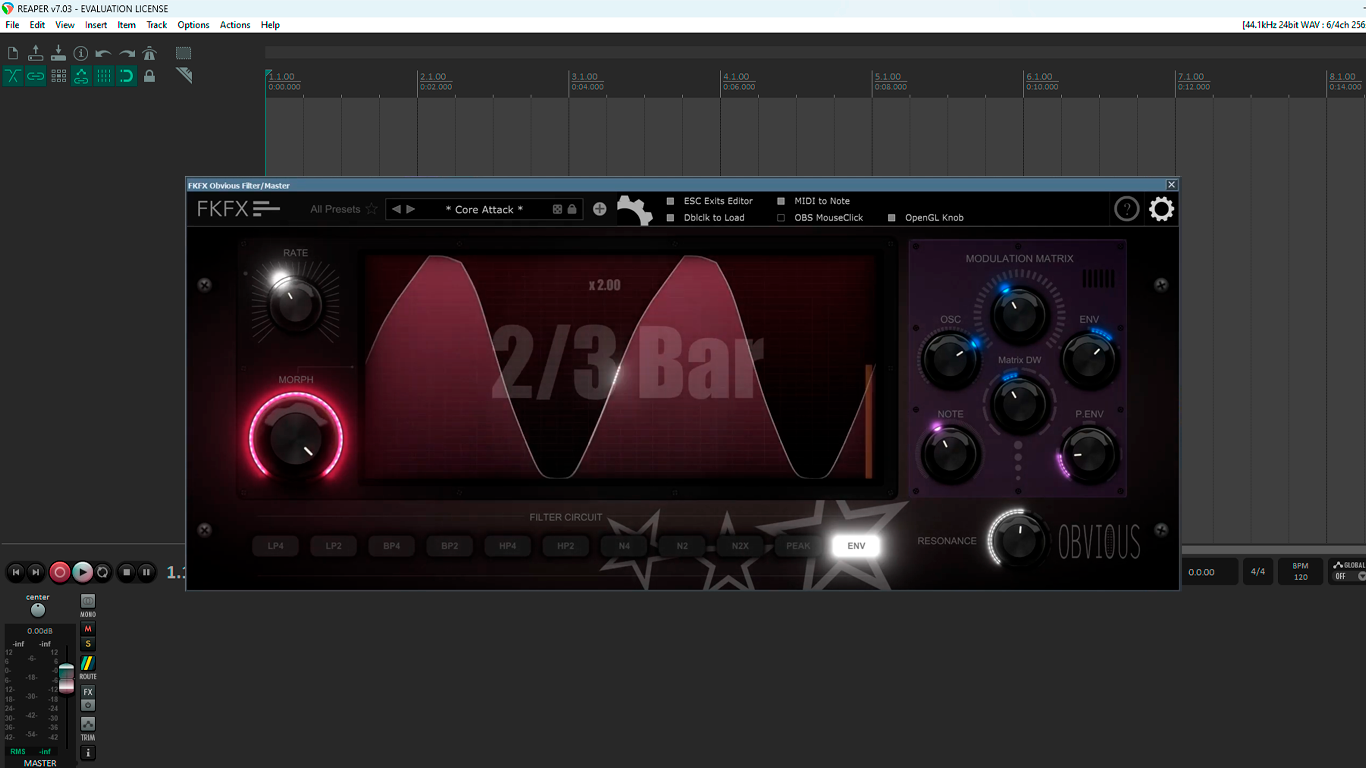Open the File menu
Image resolution: width=1366 pixels, height=768 pixels.
click(12, 25)
